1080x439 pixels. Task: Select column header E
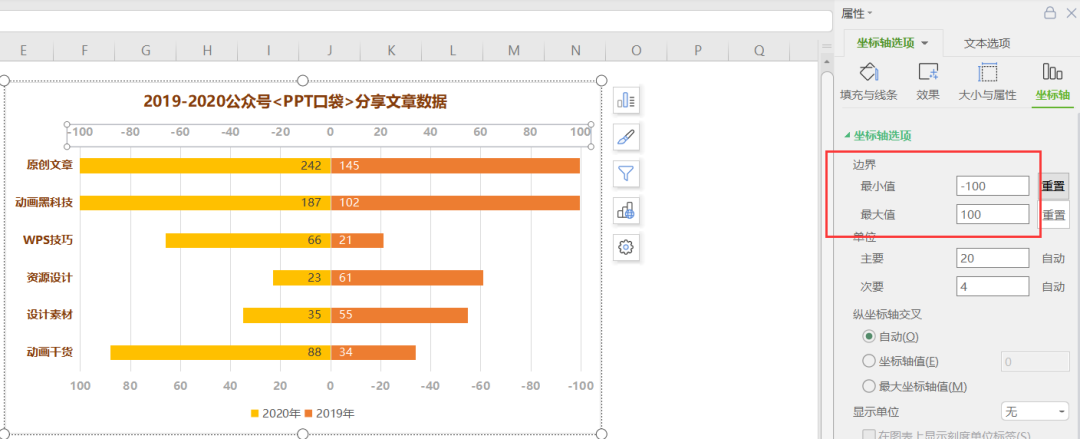23,50
